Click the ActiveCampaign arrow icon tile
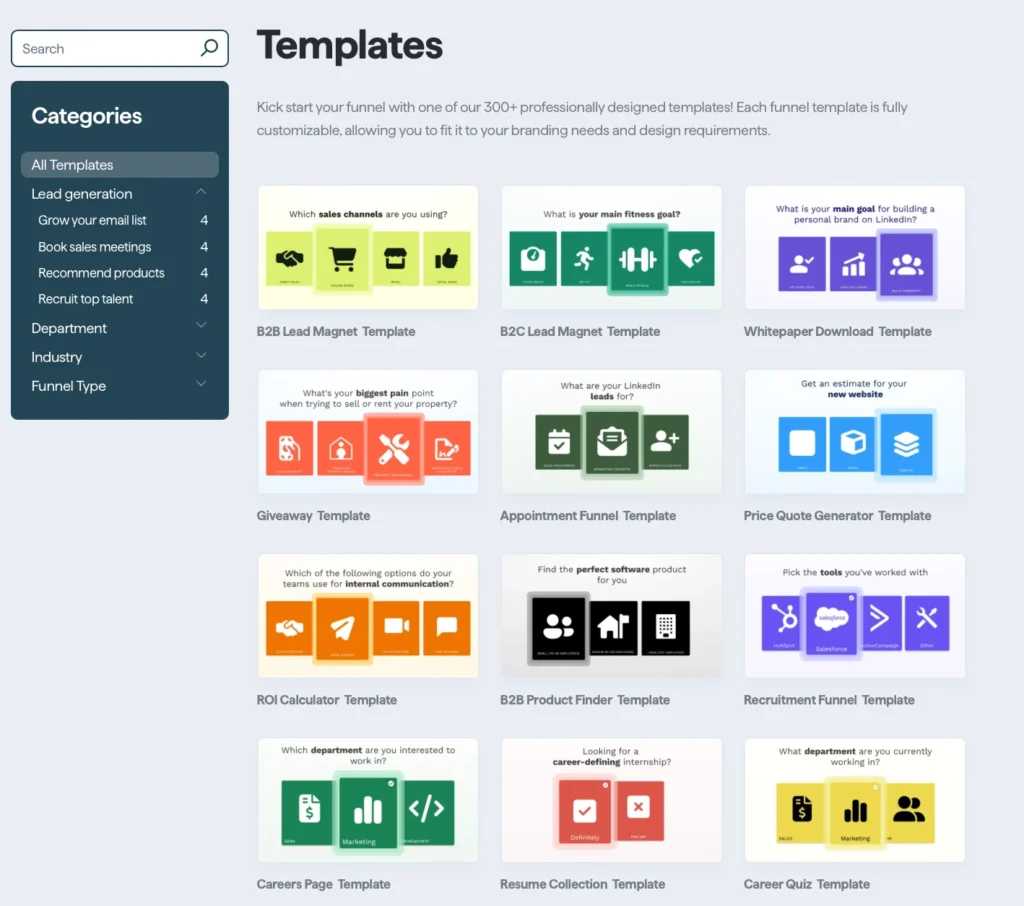Screen dimensions: 1024x906 coord(880,623)
